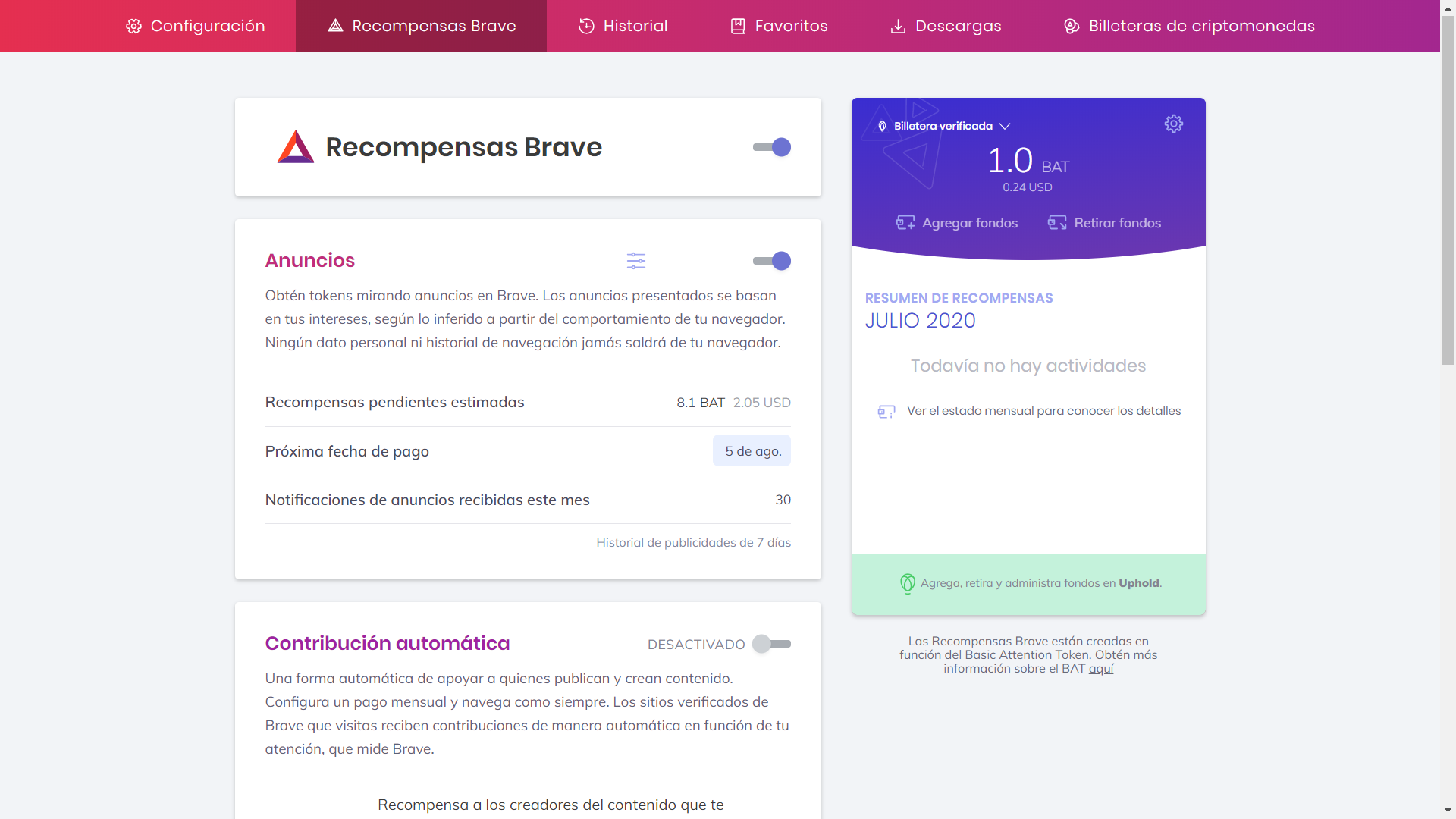Disable the main Recompensas Brave toggle

tap(772, 147)
